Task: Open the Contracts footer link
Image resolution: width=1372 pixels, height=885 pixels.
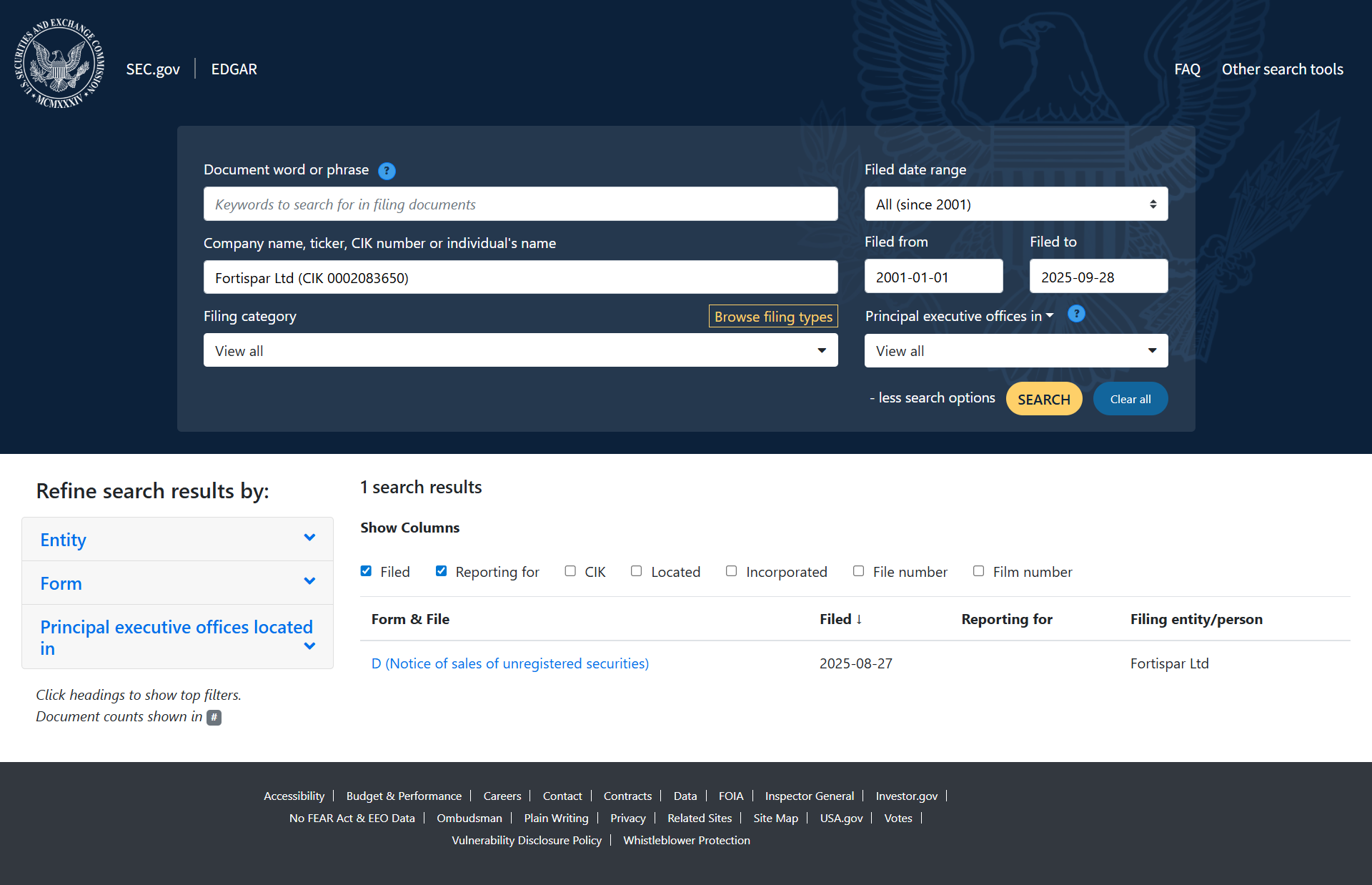Action: (627, 796)
